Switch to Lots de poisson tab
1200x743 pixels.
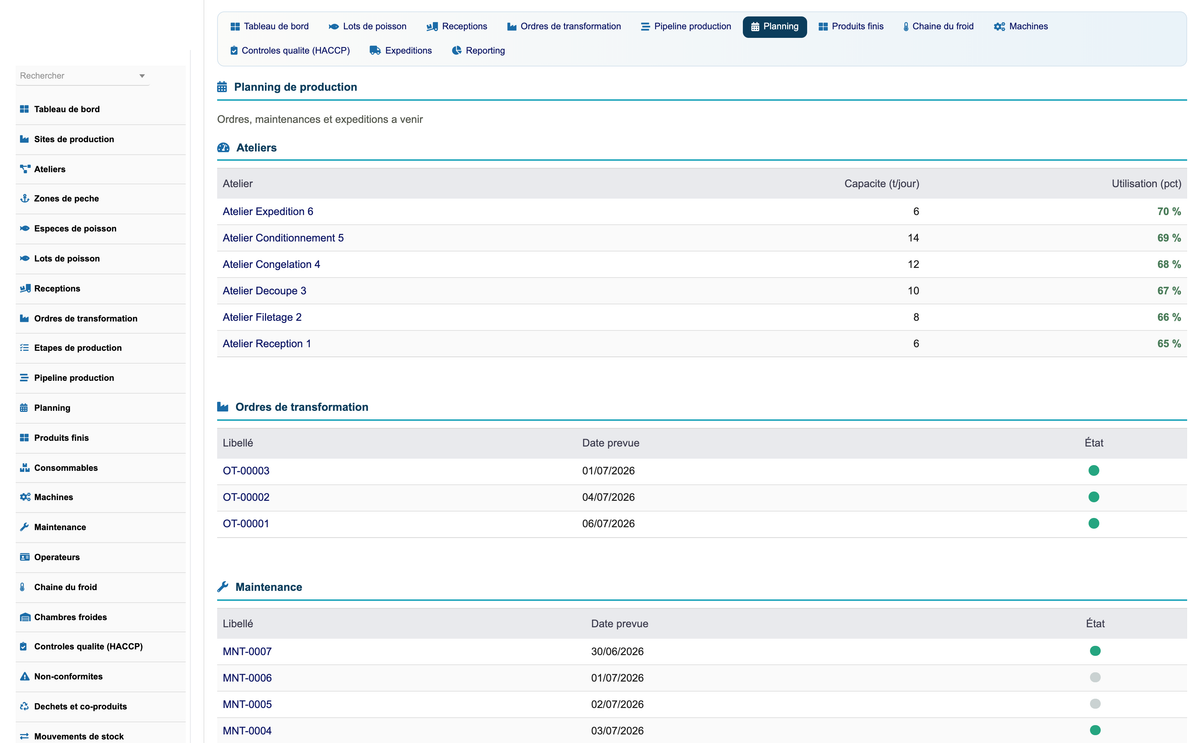pyautogui.click(x=368, y=26)
